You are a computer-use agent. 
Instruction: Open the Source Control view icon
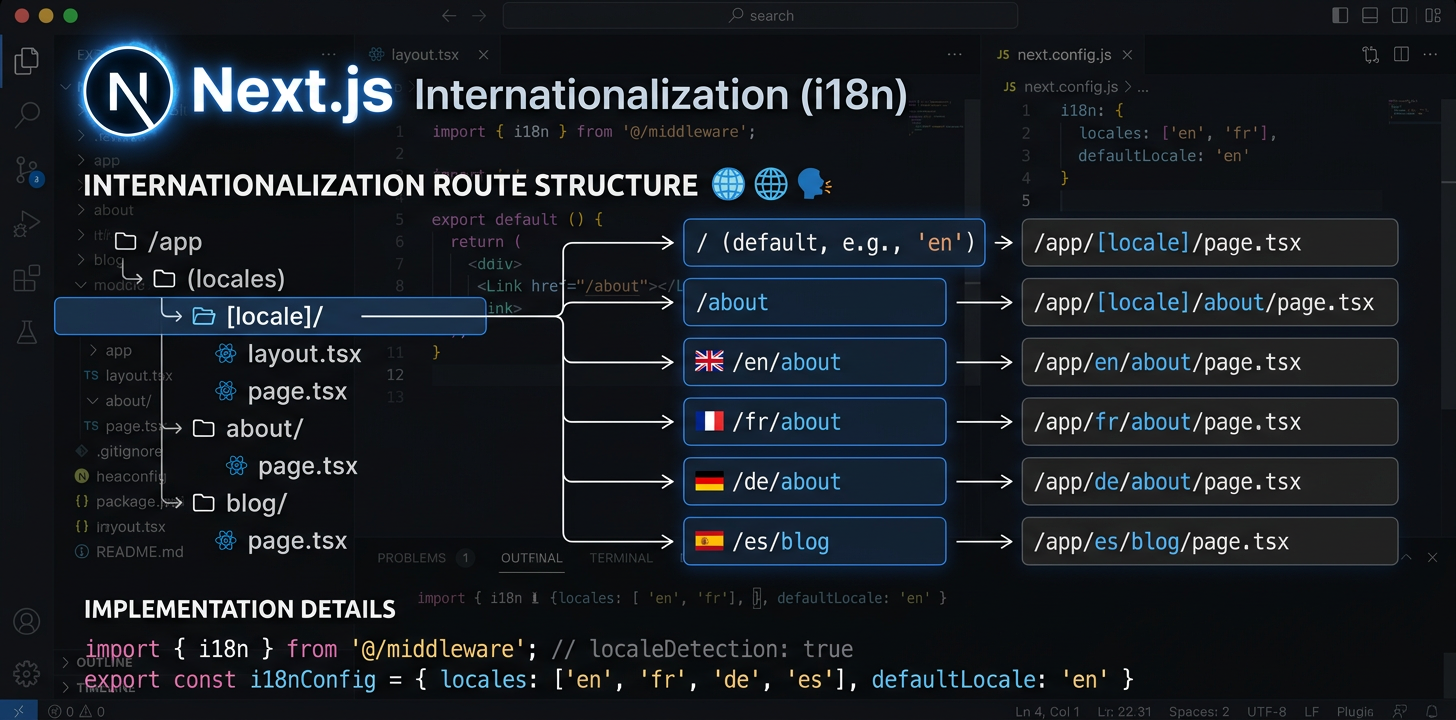[27, 170]
